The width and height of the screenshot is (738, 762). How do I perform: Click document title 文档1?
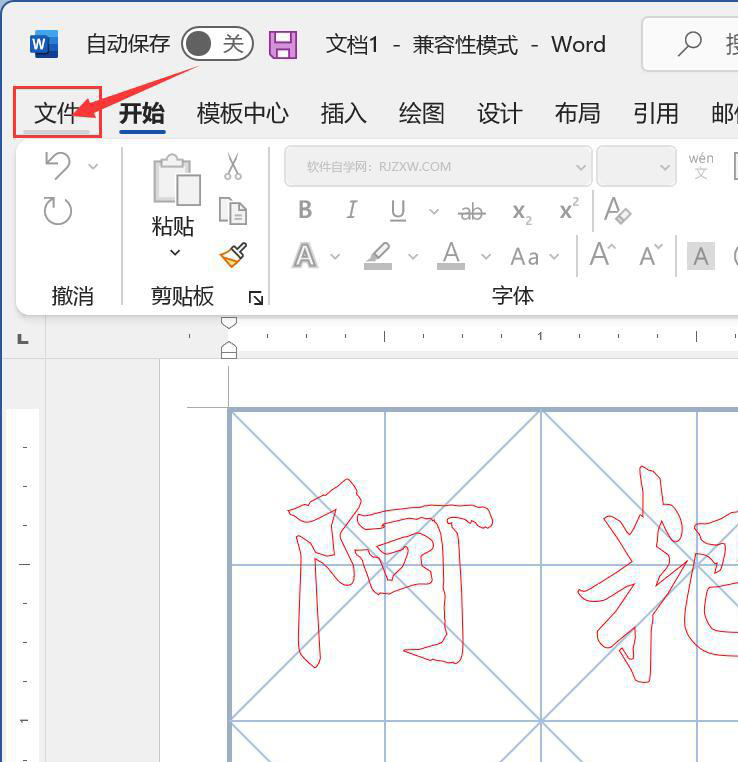352,45
